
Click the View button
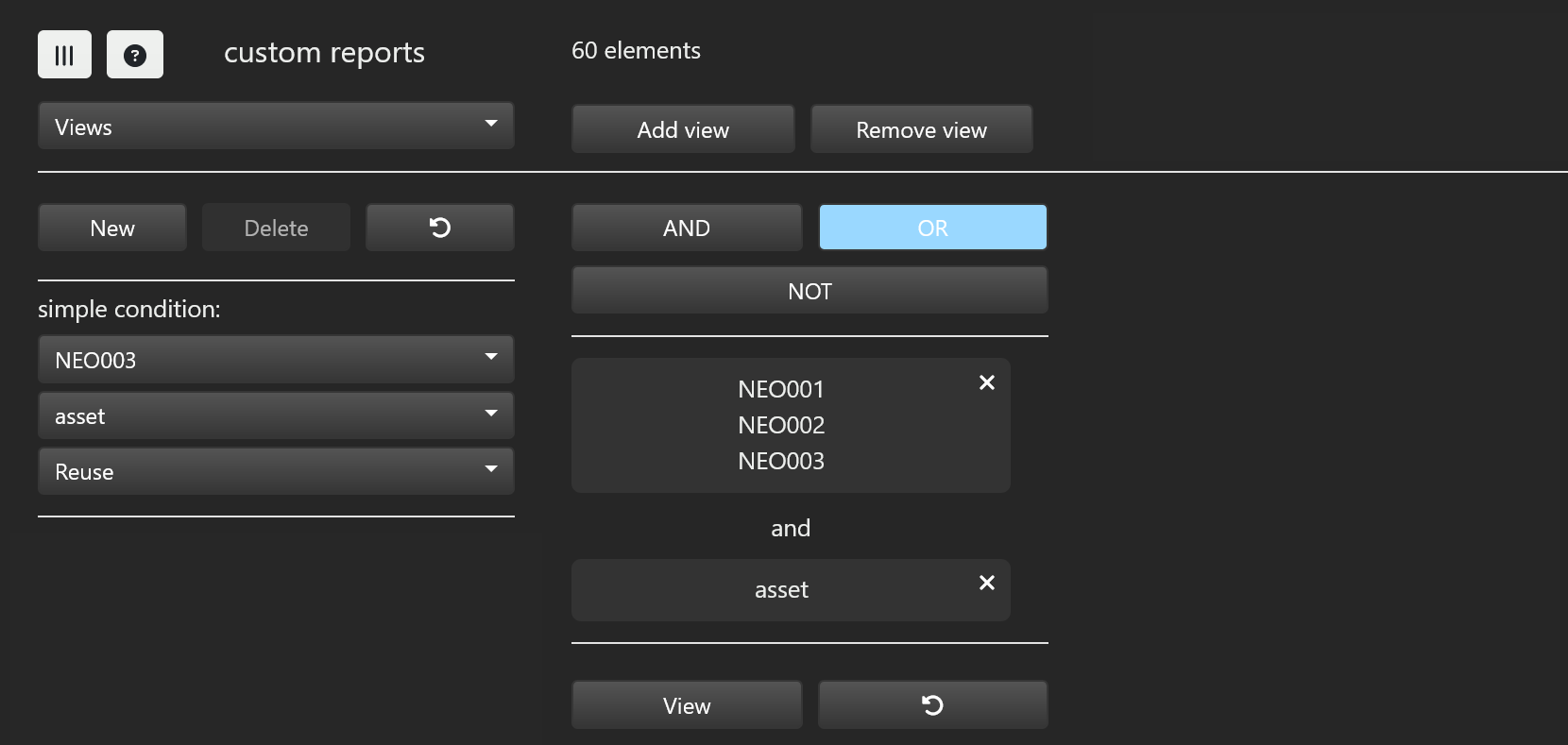[686, 705]
